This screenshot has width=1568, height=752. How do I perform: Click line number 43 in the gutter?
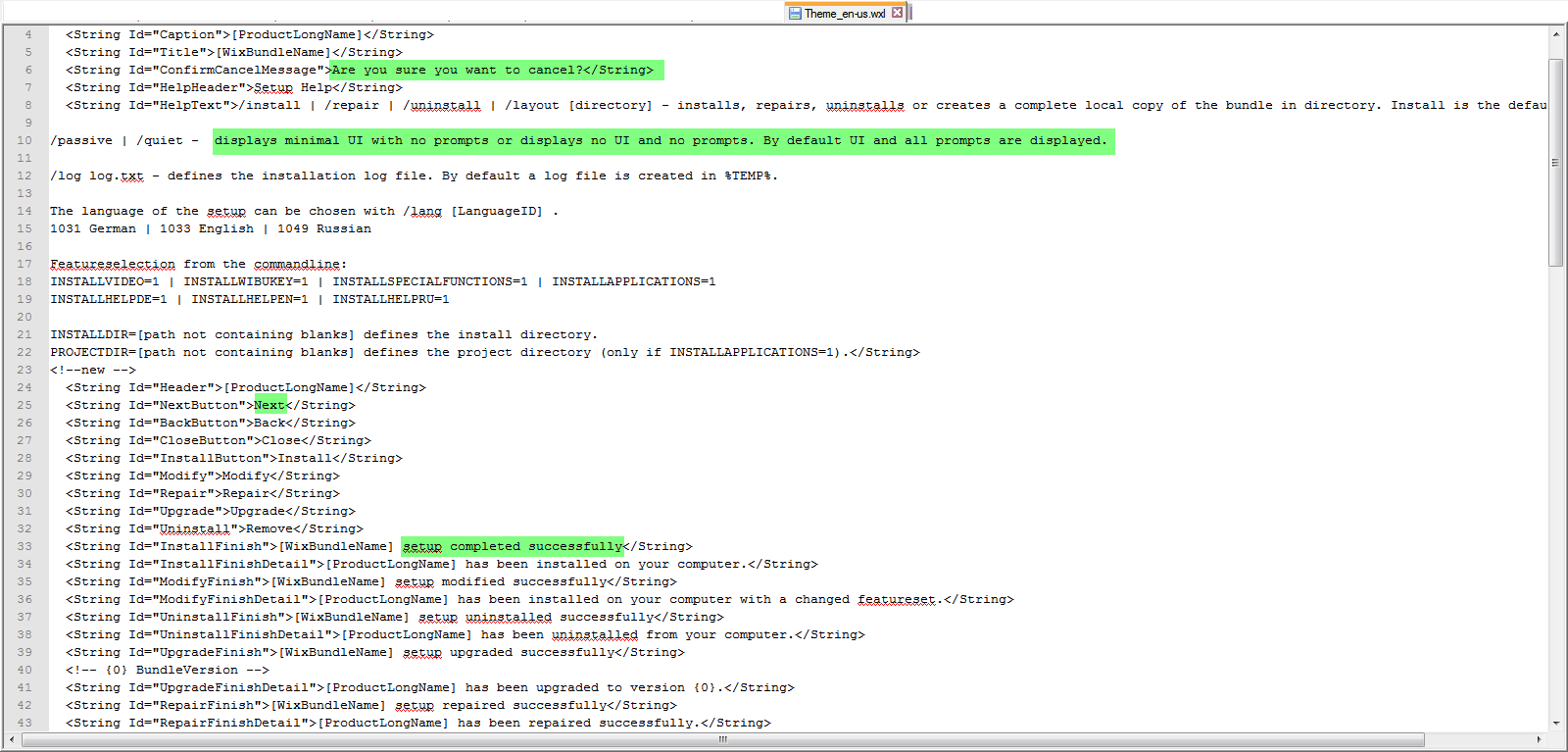[24, 723]
